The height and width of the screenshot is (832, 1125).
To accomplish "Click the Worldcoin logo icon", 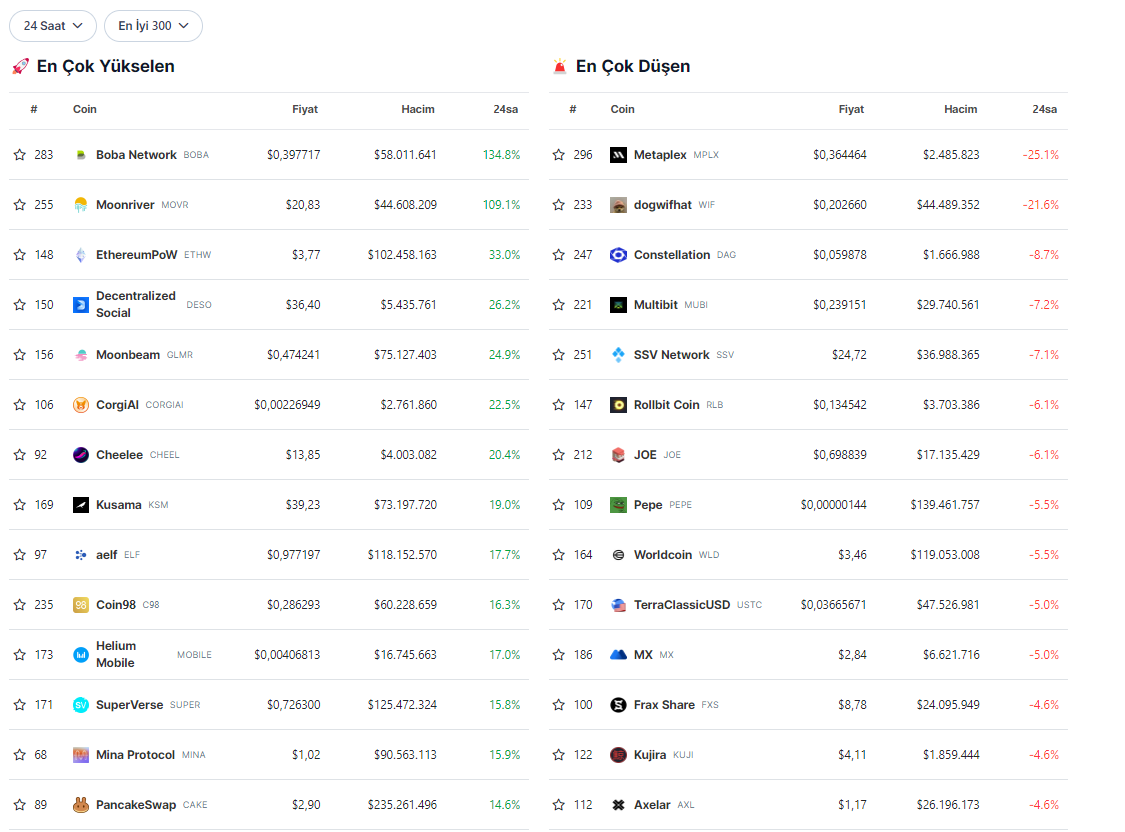I will [618, 555].
